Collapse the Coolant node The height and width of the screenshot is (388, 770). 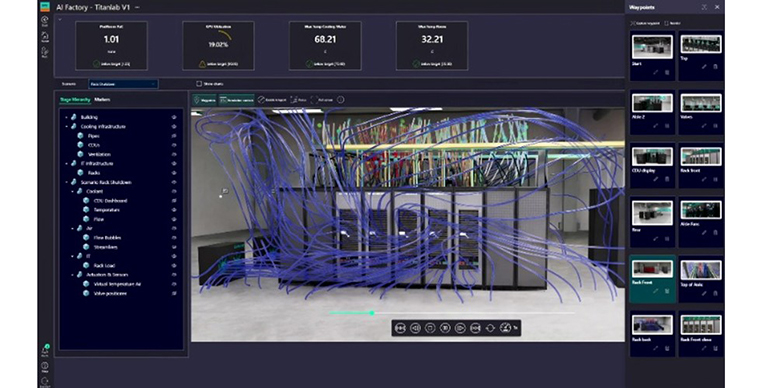(x=73, y=192)
